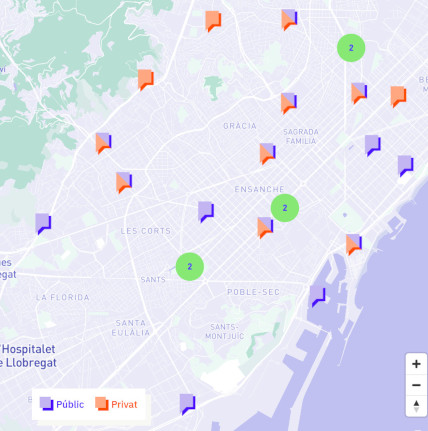Select public marker in Les Corts area
Viewport: 428px width, 431px height.
206,212
